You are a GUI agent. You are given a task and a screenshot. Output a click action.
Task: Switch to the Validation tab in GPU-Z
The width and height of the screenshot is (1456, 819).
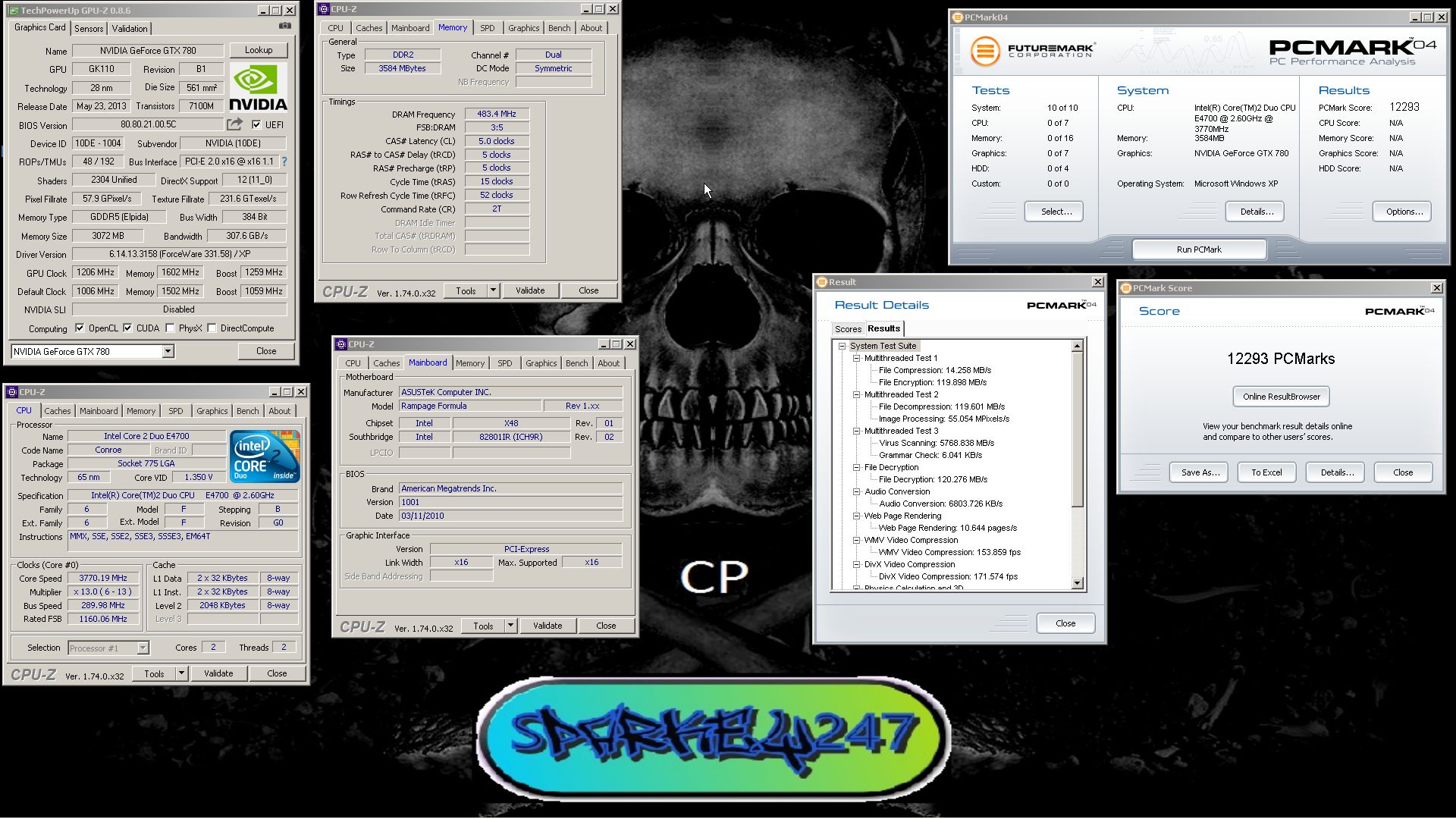130,29
